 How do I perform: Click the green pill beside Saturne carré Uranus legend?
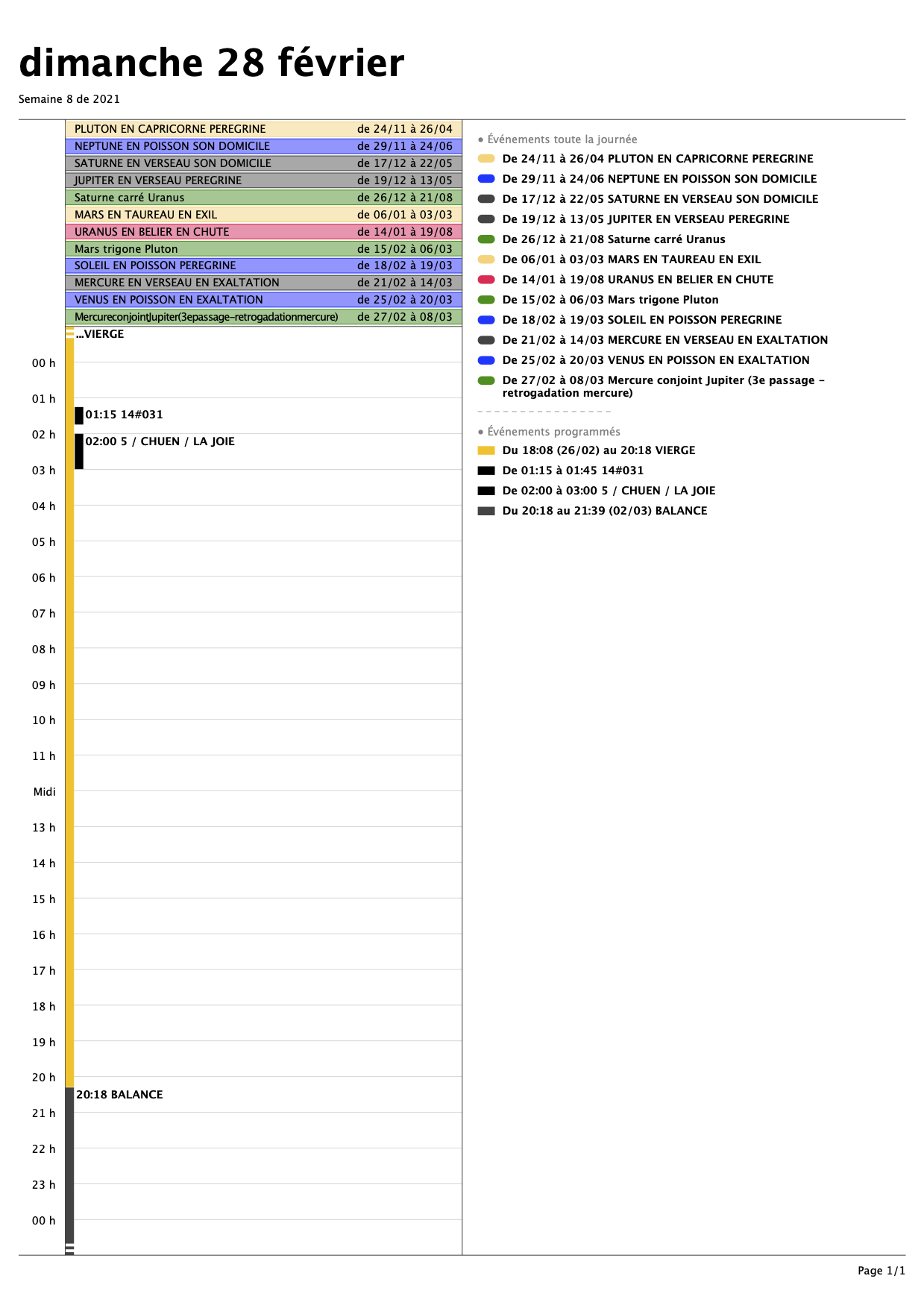486,239
